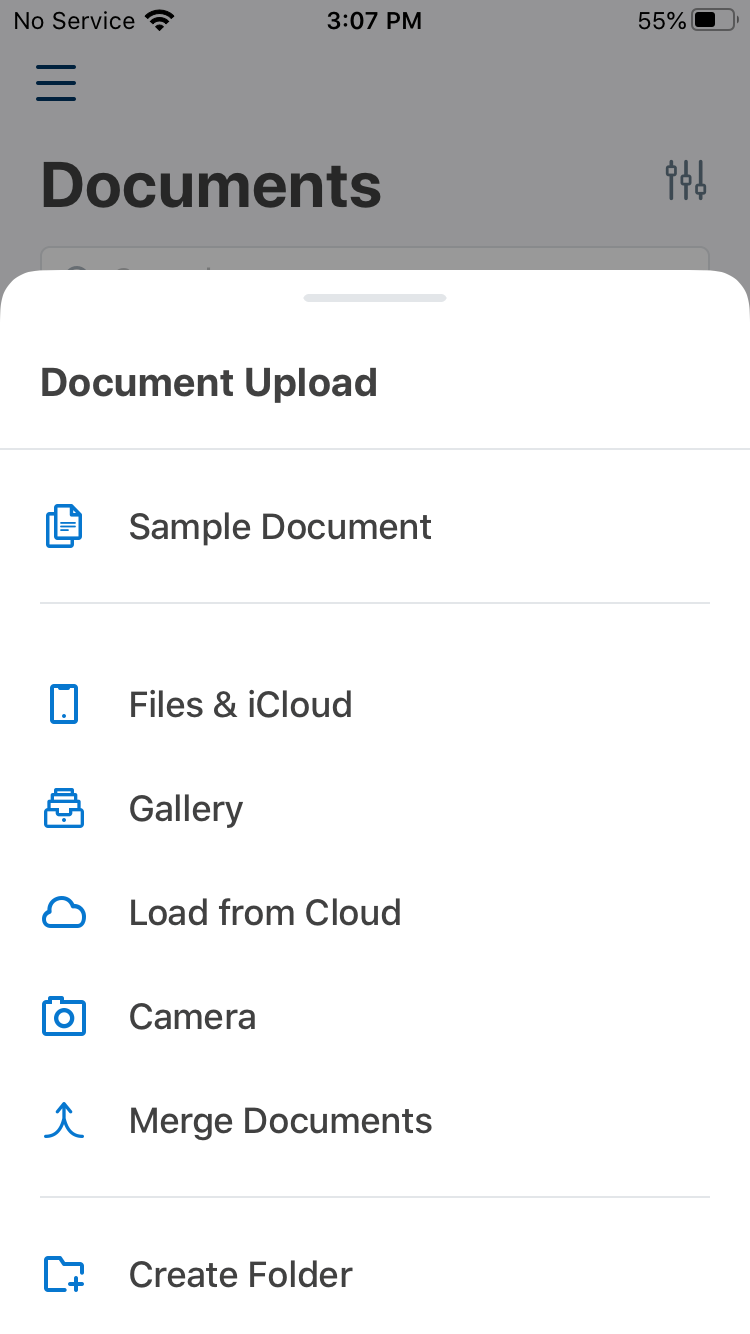This screenshot has width=750, height=1334.
Task: Tap the filter sliders icon
Action: coord(686,180)
